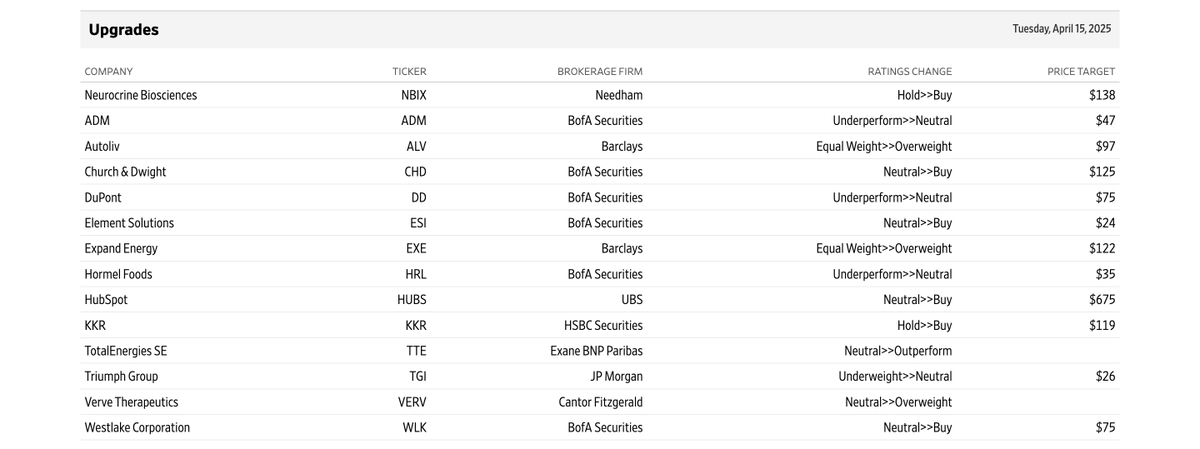Select the HubSpot company name
Viewport: 1200px width, 449px height.
[106, 300]
